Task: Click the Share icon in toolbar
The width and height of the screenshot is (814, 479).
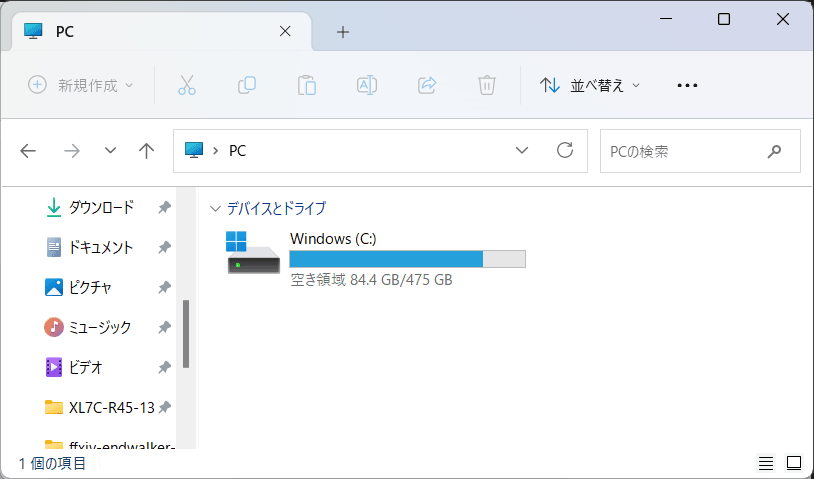Action: tap(427, 85)
